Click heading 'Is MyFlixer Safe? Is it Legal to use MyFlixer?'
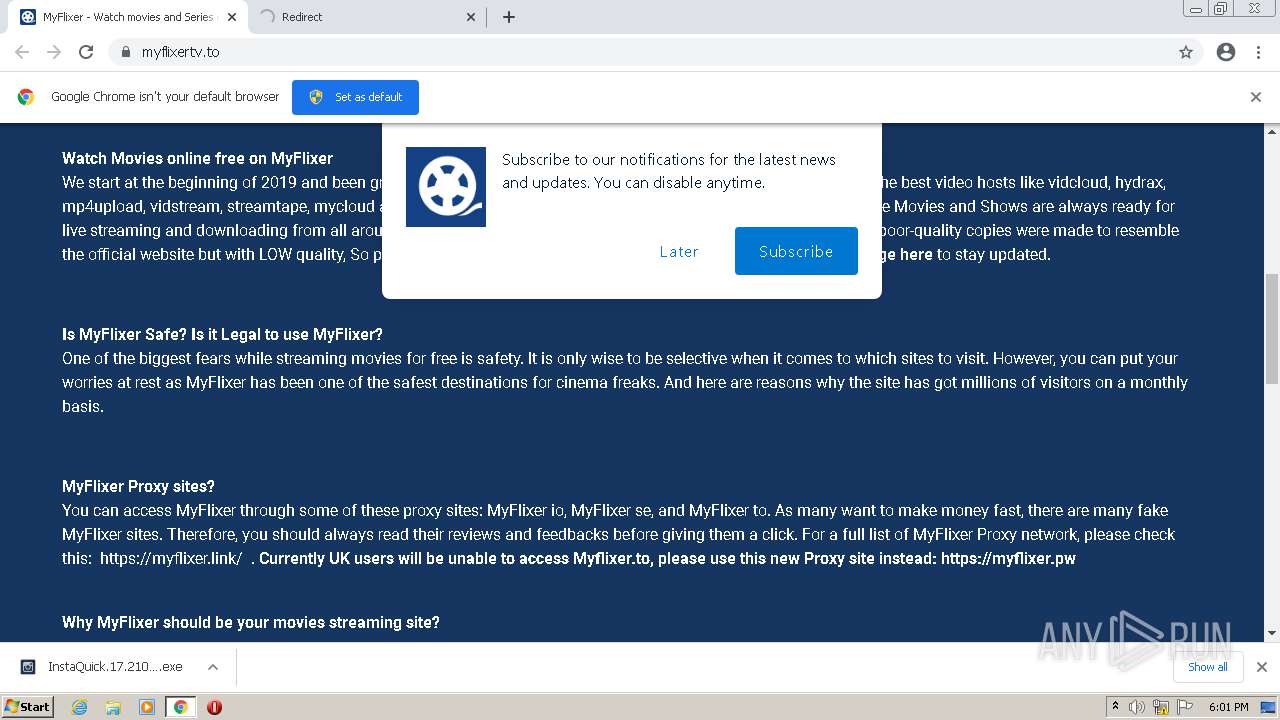The width and height of the screenshot is (1280, 720). pyautogui.click(x=222, y=334)
